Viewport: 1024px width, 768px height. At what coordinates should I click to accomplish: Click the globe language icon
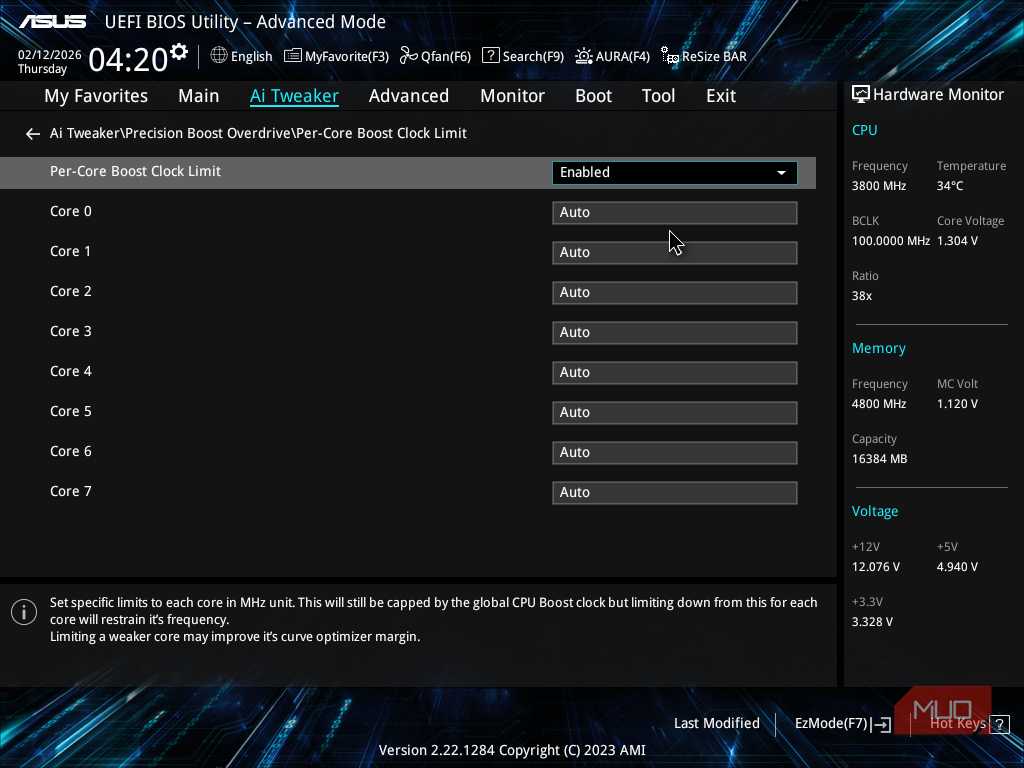pos(219,56)
